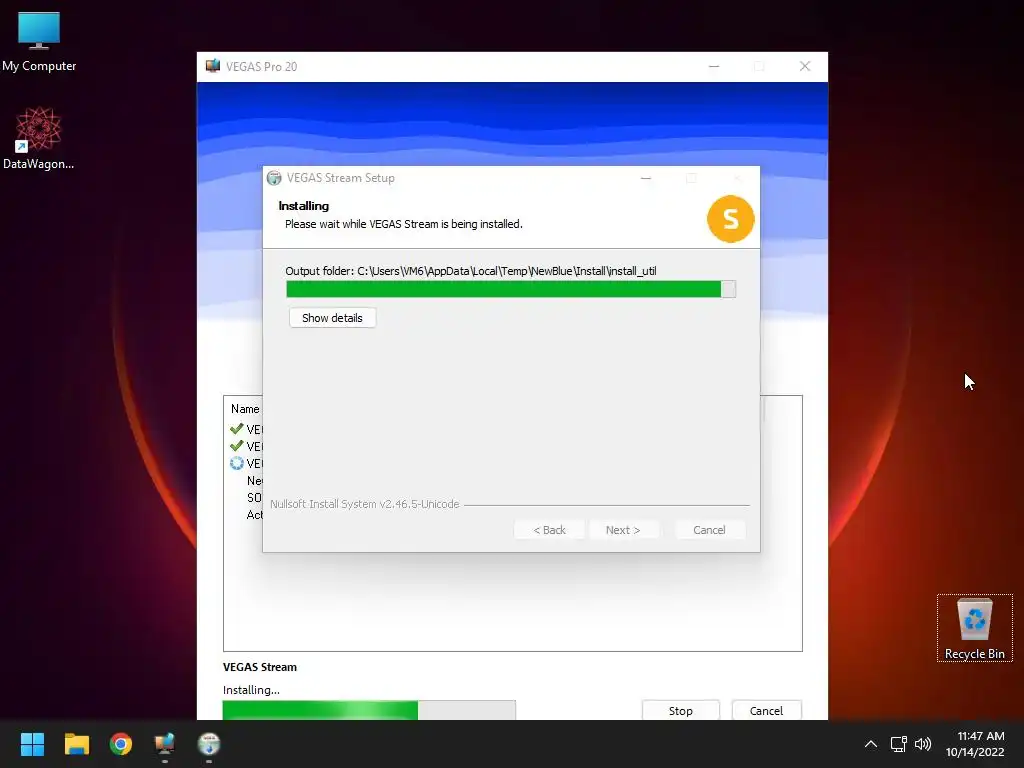Screen dimensions: 1024x768
Task: Open the volume control in system tray
Action: pyautogui.click(x=923, y=744)
